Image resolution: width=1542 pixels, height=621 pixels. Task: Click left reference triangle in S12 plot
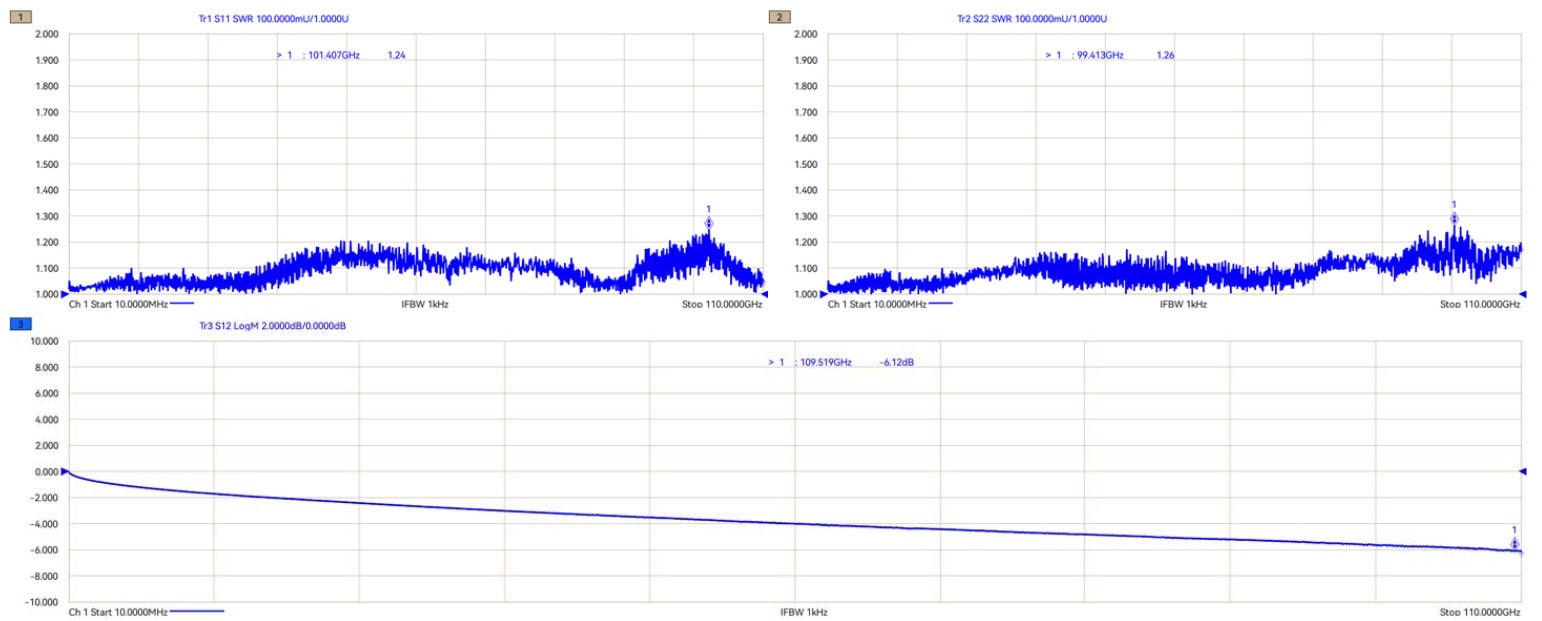[x=65, y=471]
